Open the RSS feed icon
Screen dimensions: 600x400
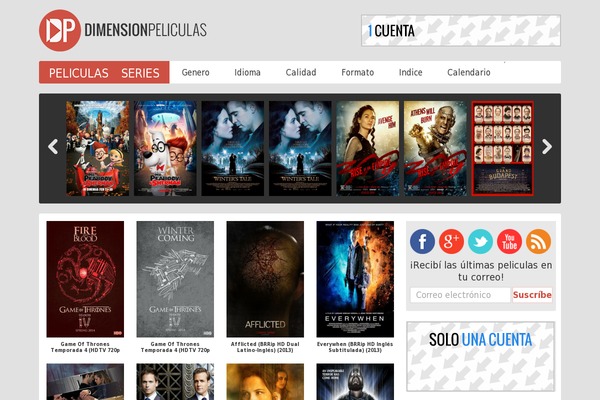click(538, 242)
